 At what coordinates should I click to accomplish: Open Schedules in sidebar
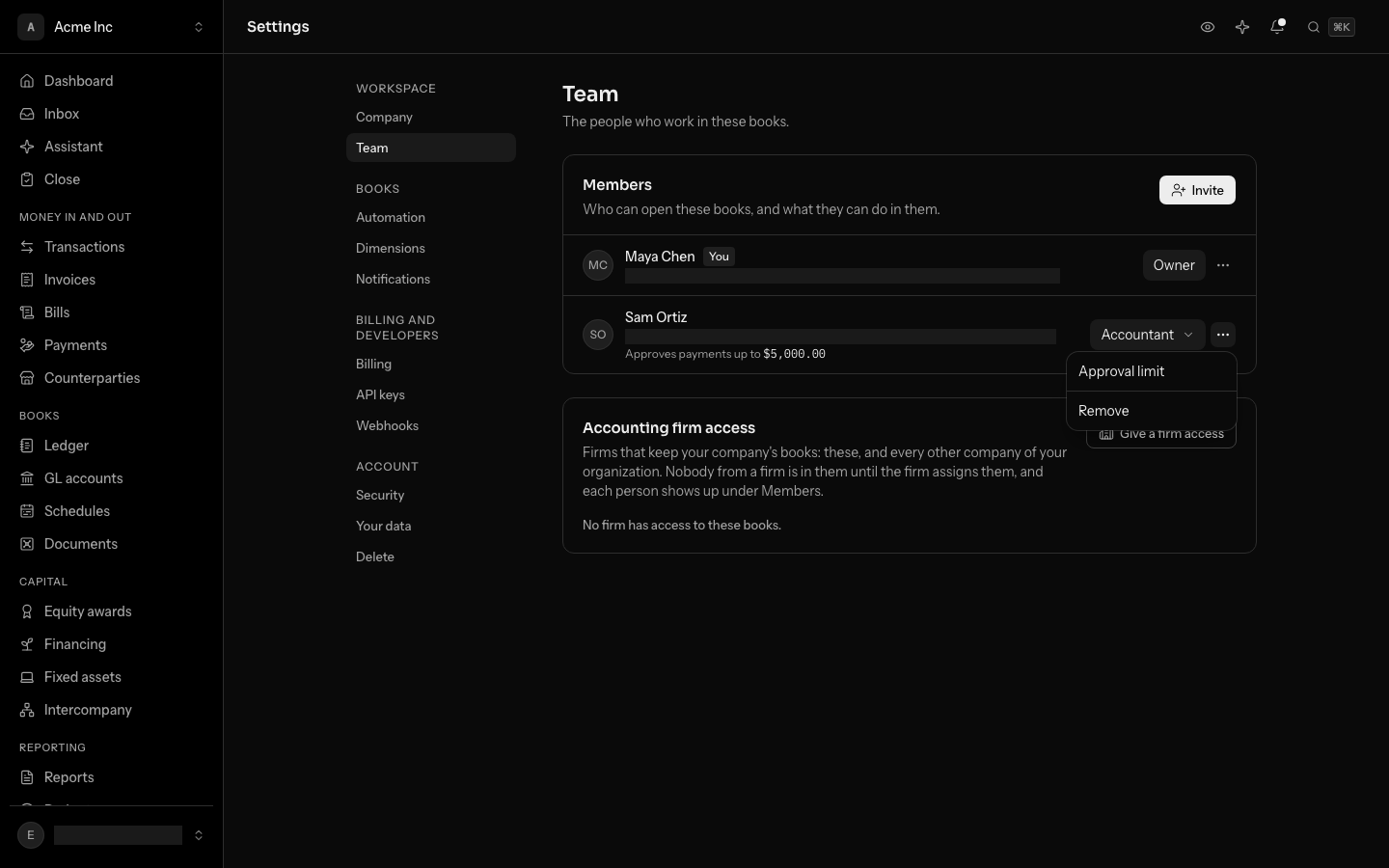tap(111, 511)
